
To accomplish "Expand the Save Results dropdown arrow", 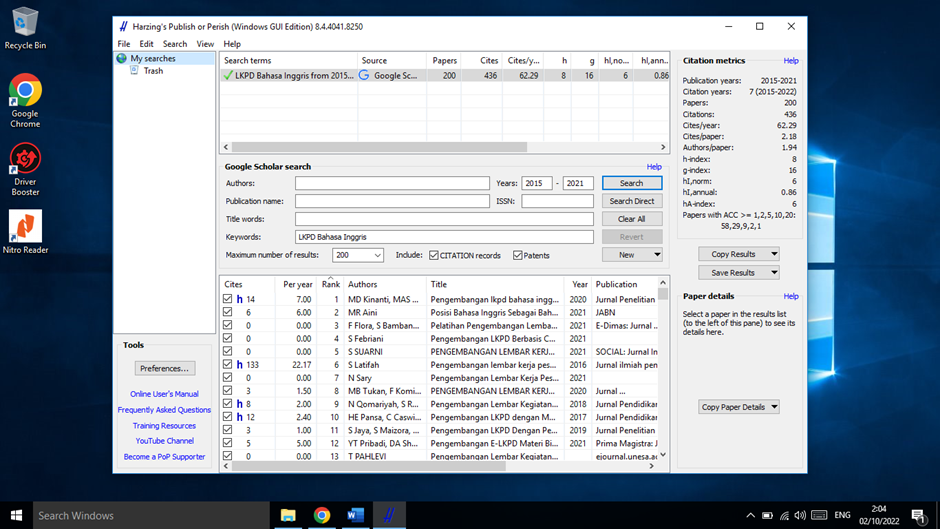I will (x=774, y=273).
